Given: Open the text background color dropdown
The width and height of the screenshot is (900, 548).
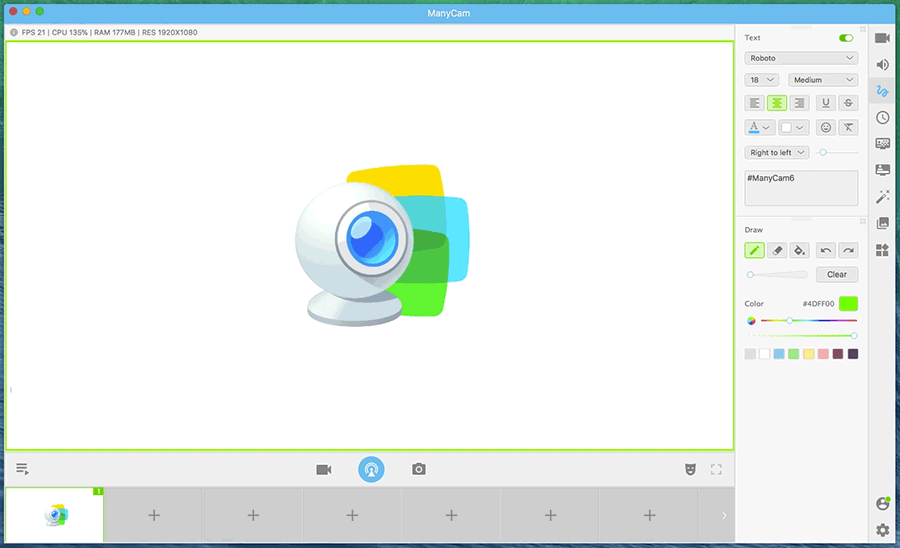Looking at the screenshot, I should coord(794,127).
